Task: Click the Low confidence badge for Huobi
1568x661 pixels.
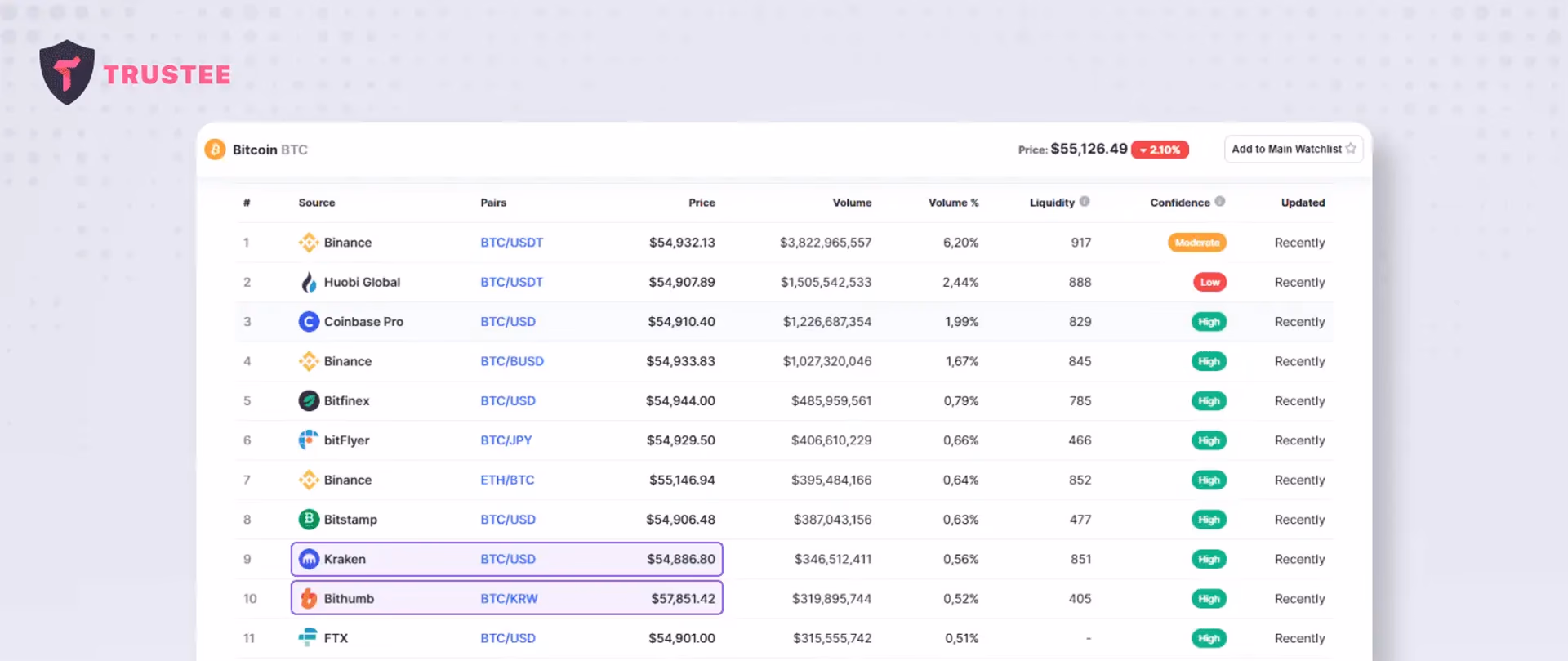Action: coord(1209,282)
